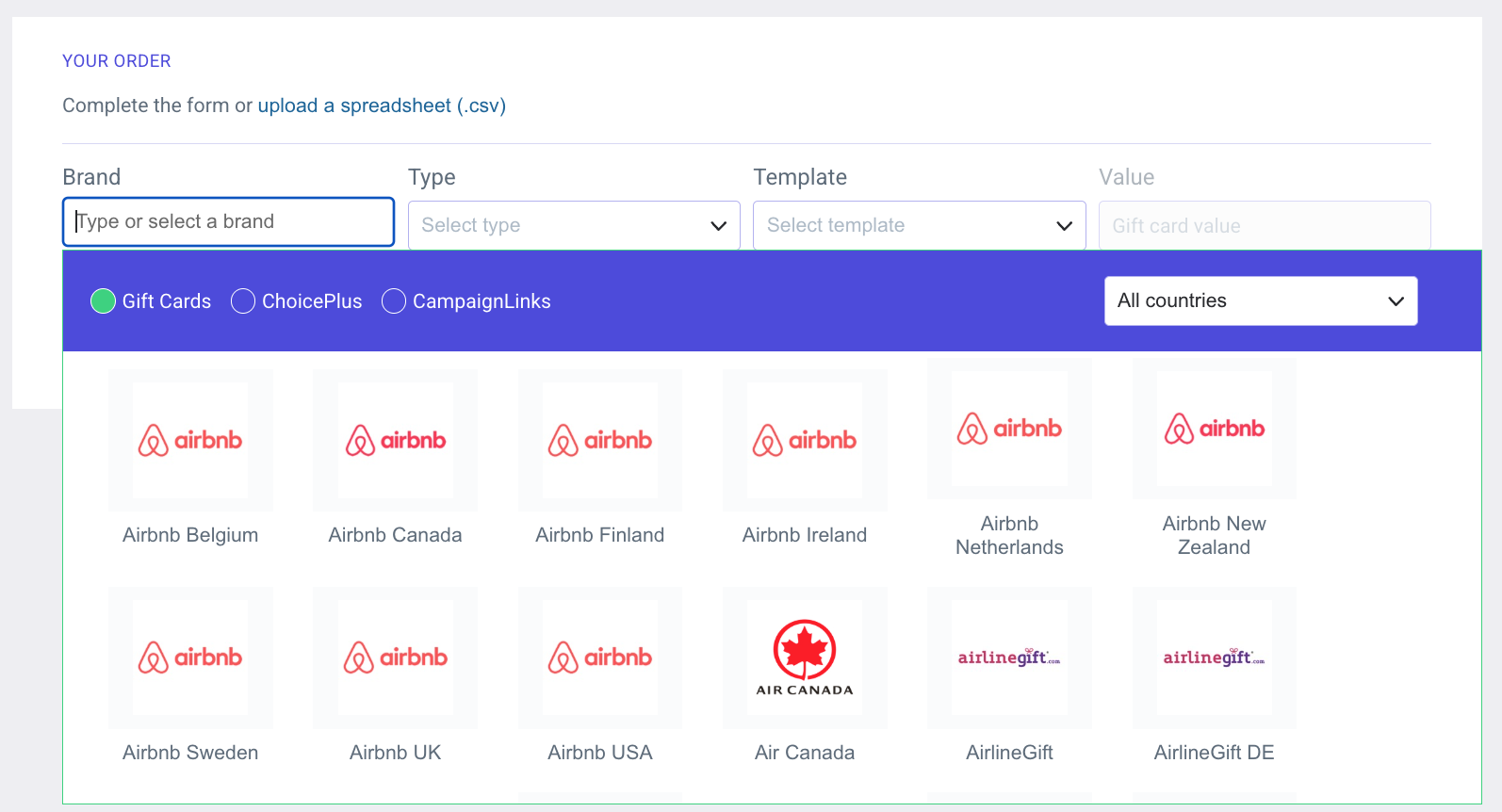
Task: Choose the Airbnb UK brand logo
Action: click(x=395, y=658)
